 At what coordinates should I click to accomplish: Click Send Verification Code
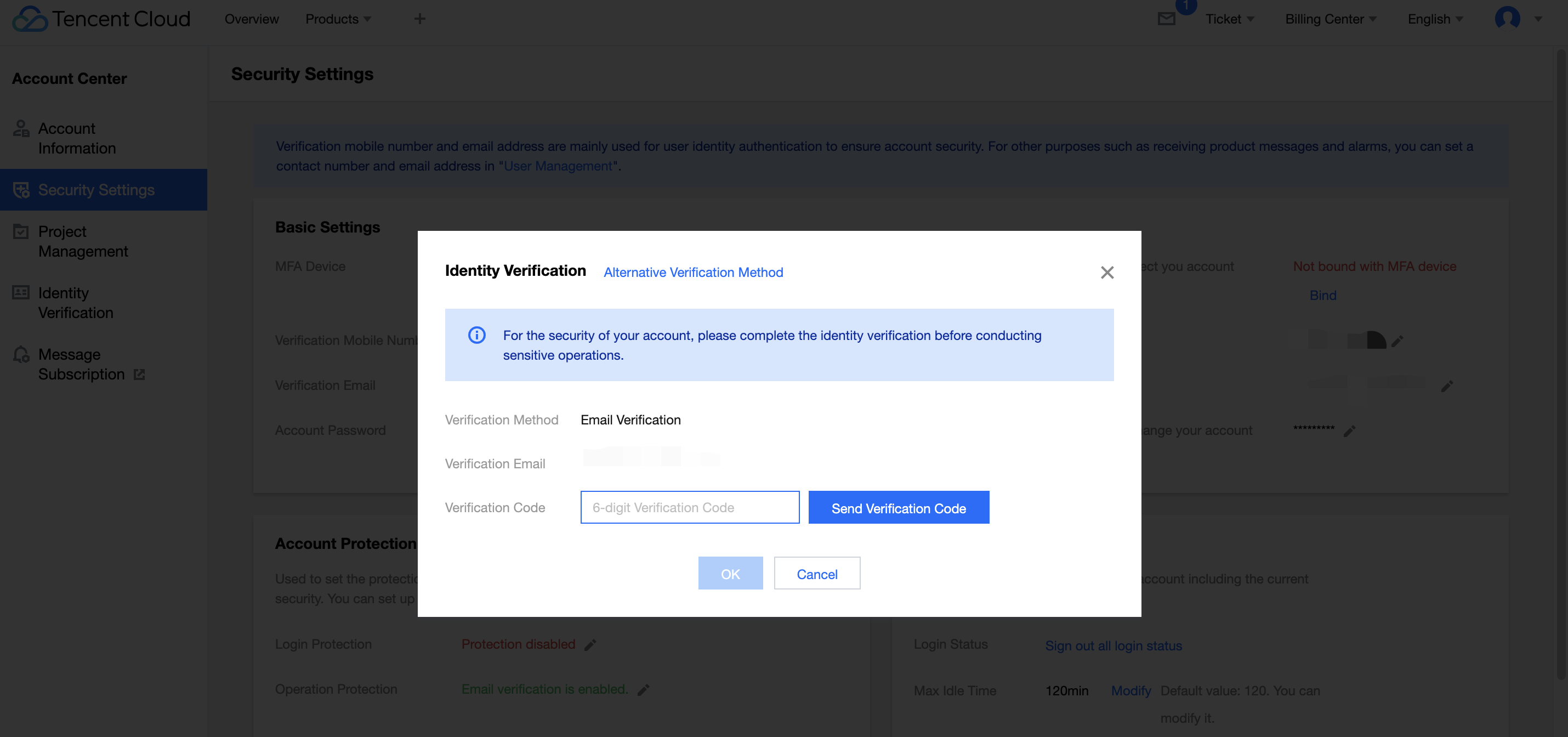[x=899, y=508]
